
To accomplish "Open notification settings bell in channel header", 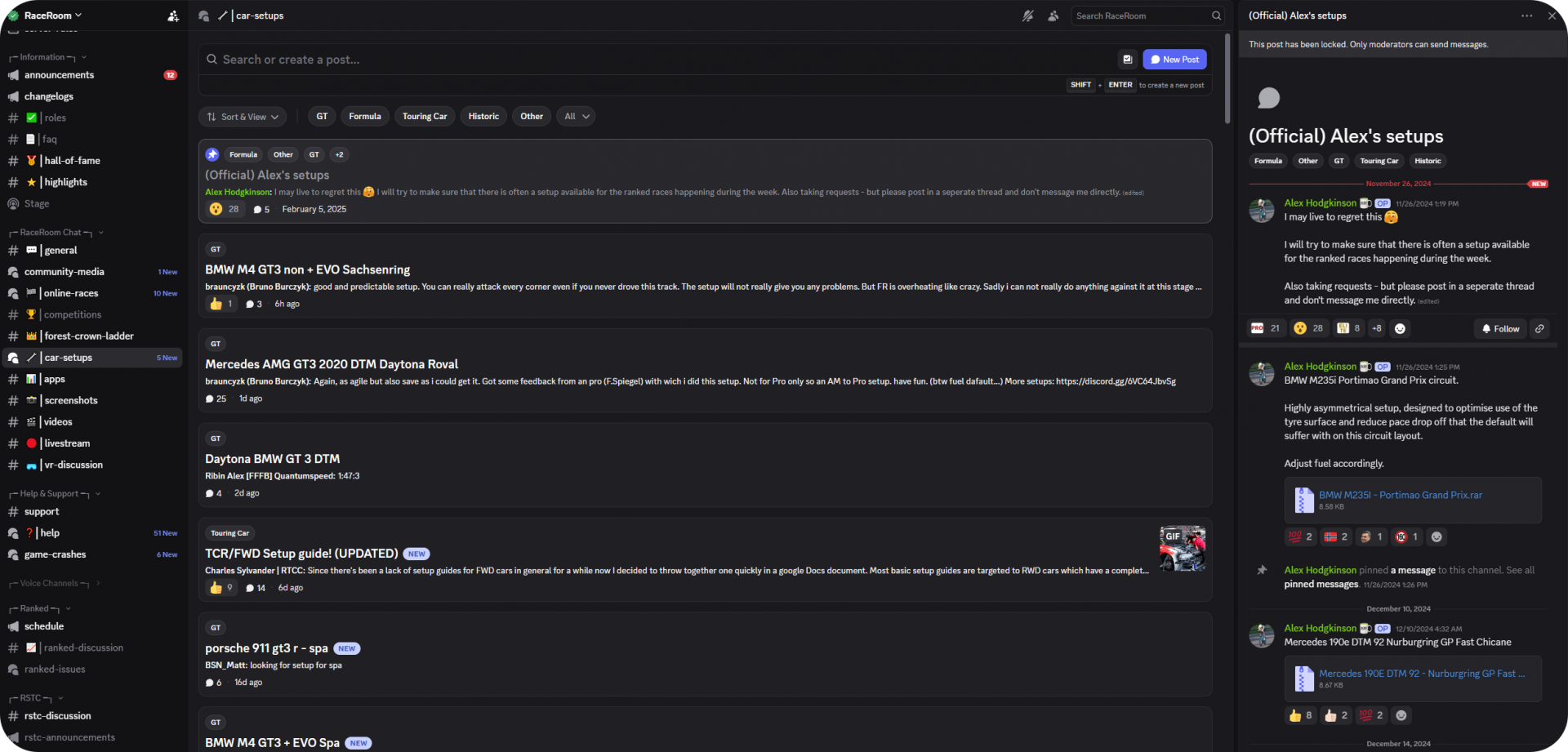I will click(x=1027, y=16).
